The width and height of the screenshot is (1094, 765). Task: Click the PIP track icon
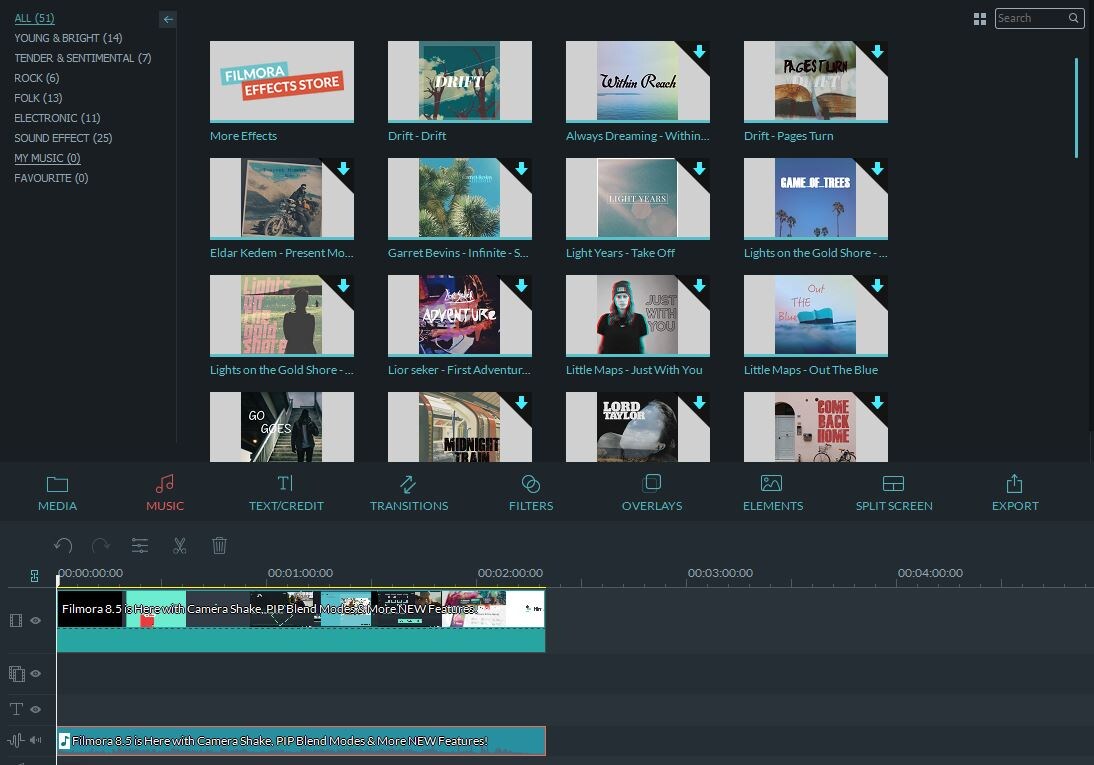tap(17, 674)
